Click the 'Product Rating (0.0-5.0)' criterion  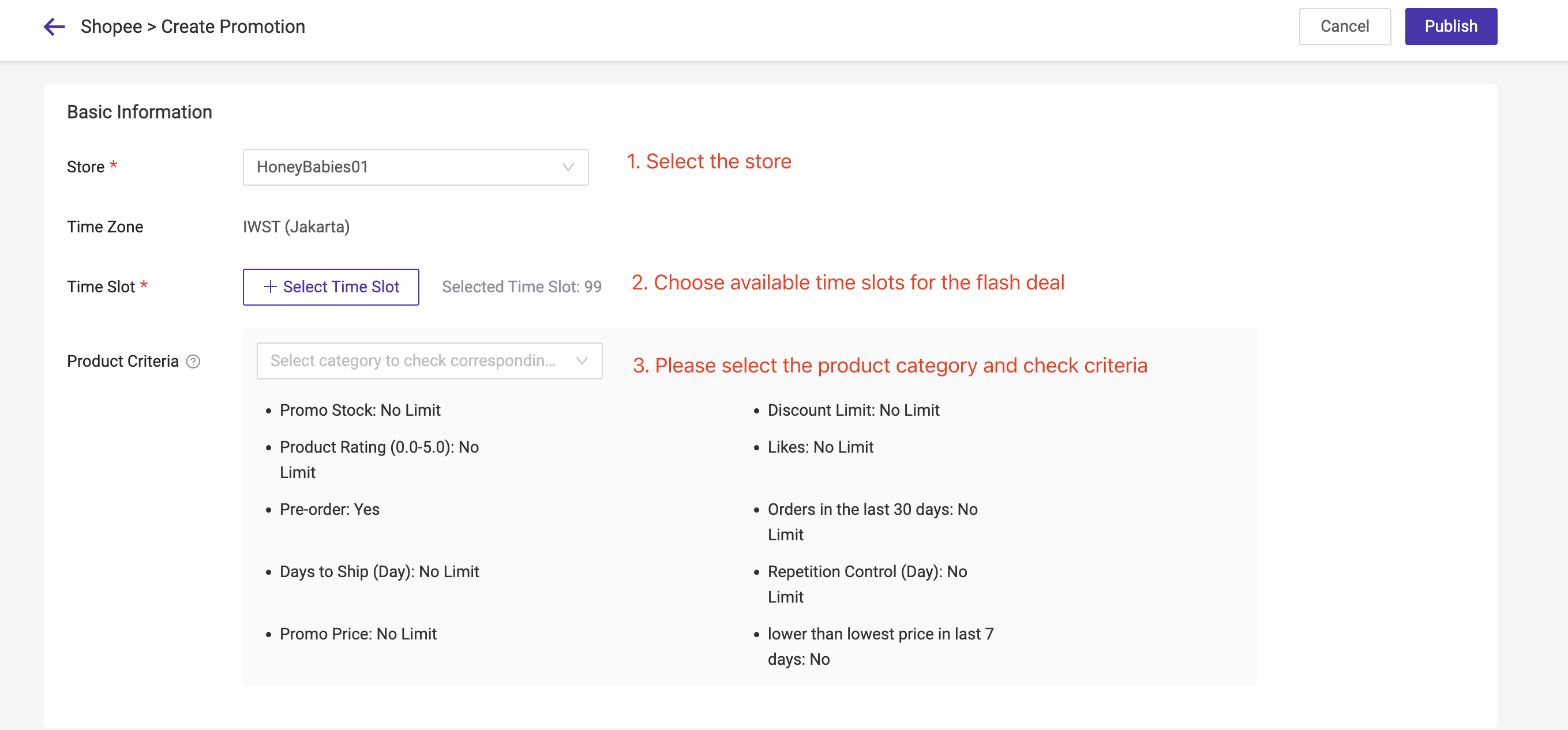tap(379, 460)
